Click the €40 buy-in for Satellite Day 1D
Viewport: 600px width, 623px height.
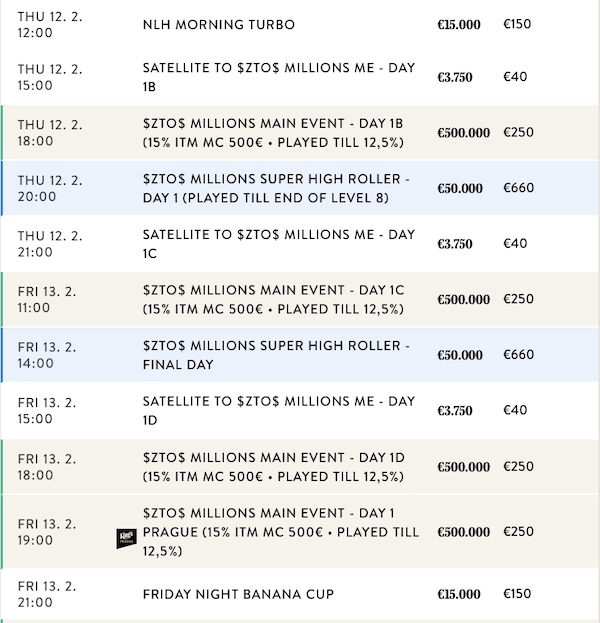point(515,410)
